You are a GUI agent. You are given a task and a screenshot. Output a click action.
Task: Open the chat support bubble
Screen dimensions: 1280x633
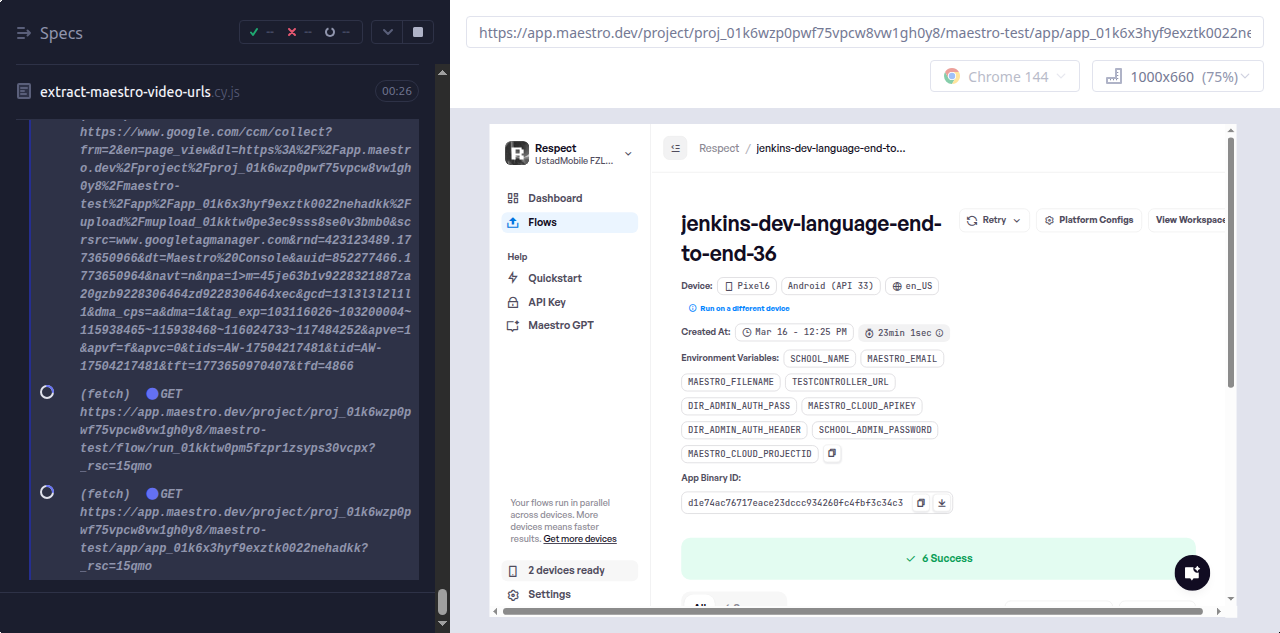tap(1191, 573)
